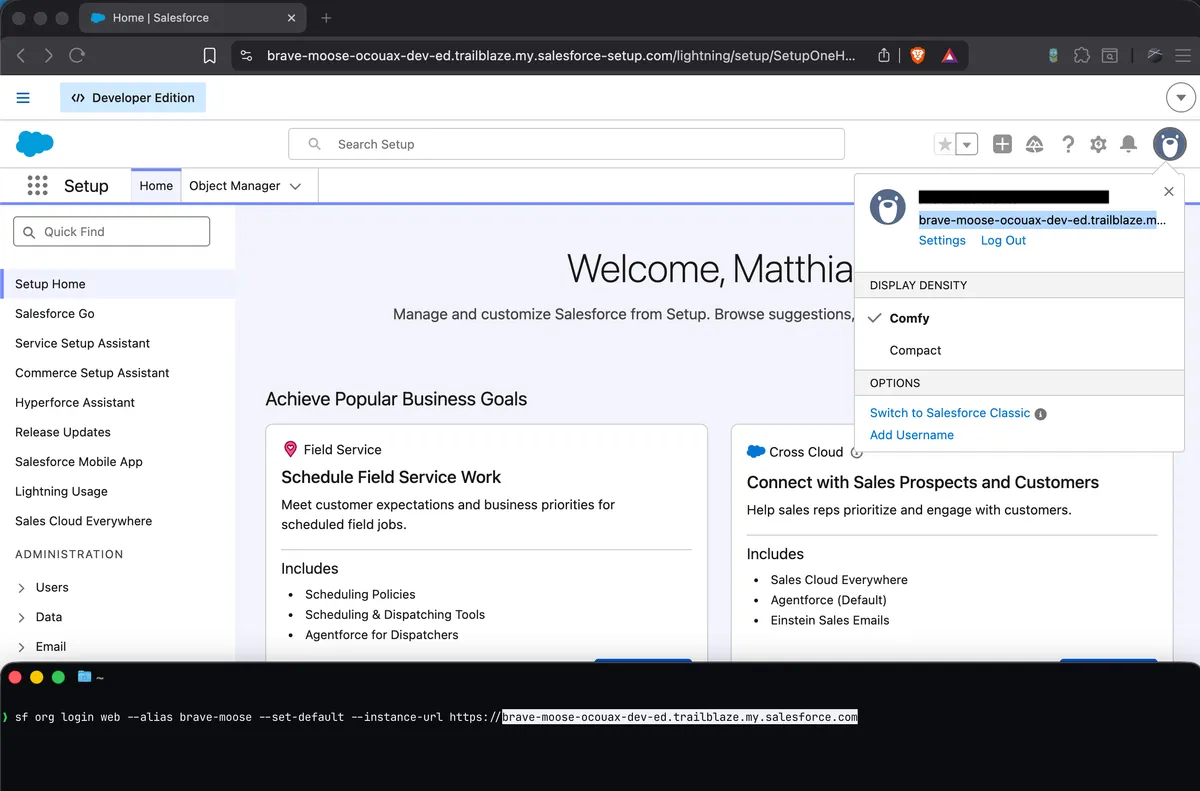Open Lightning Usage
1200x791 pixels.
coord(61,491)
